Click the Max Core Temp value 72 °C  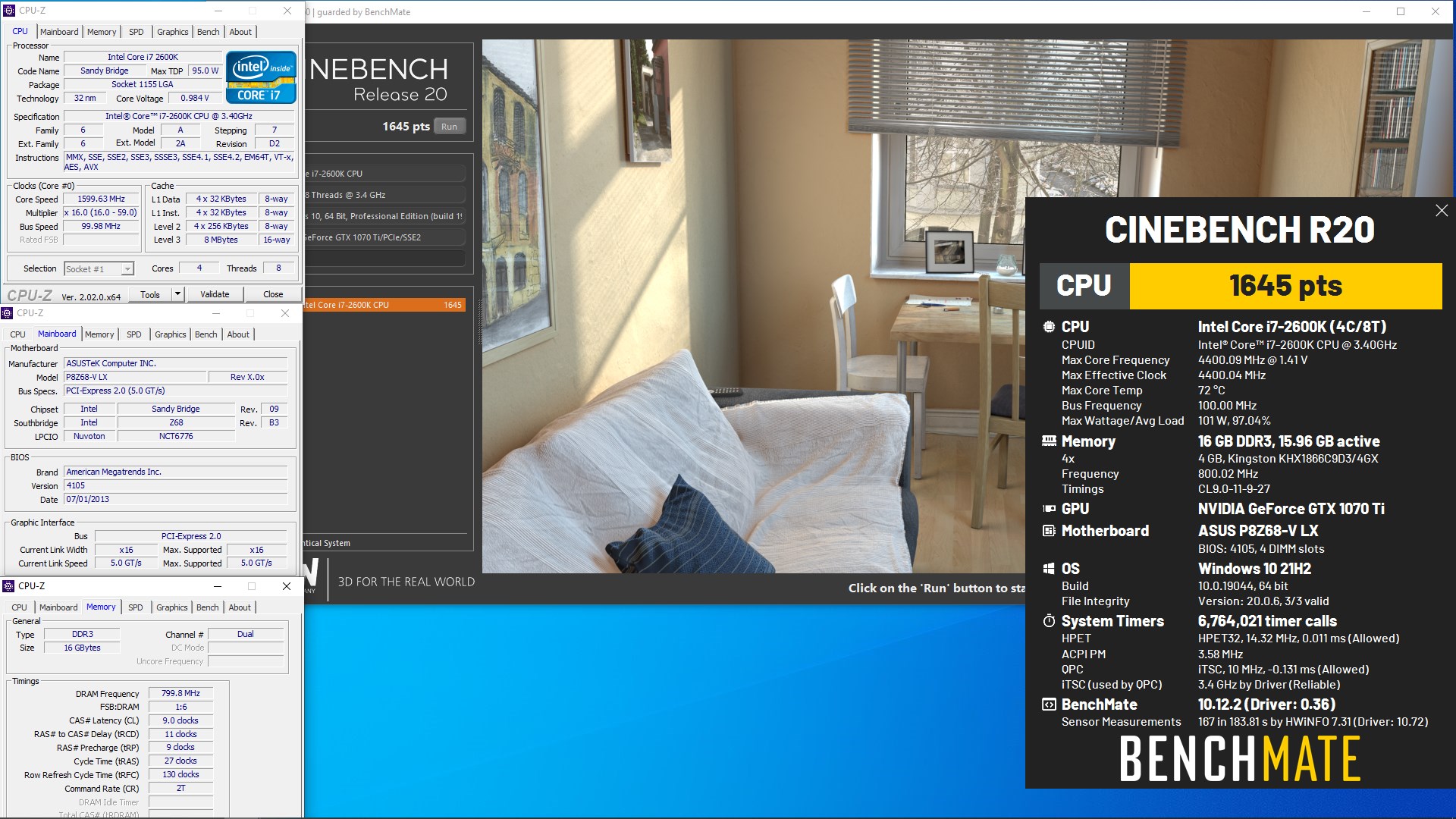coord(1212,391)
